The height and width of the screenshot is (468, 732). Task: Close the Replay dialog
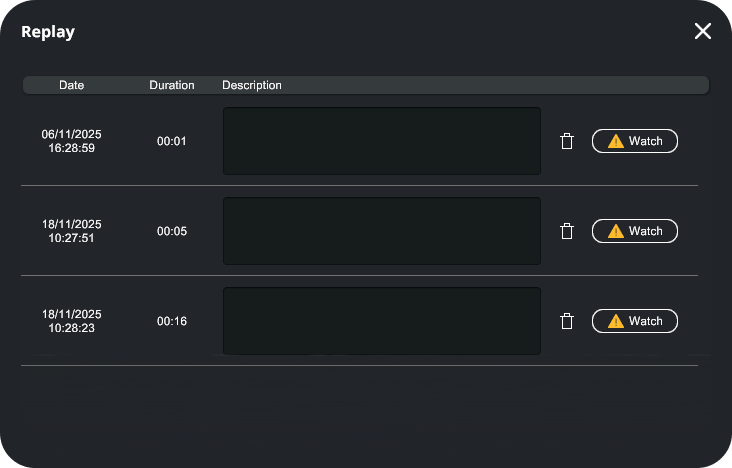703,31
